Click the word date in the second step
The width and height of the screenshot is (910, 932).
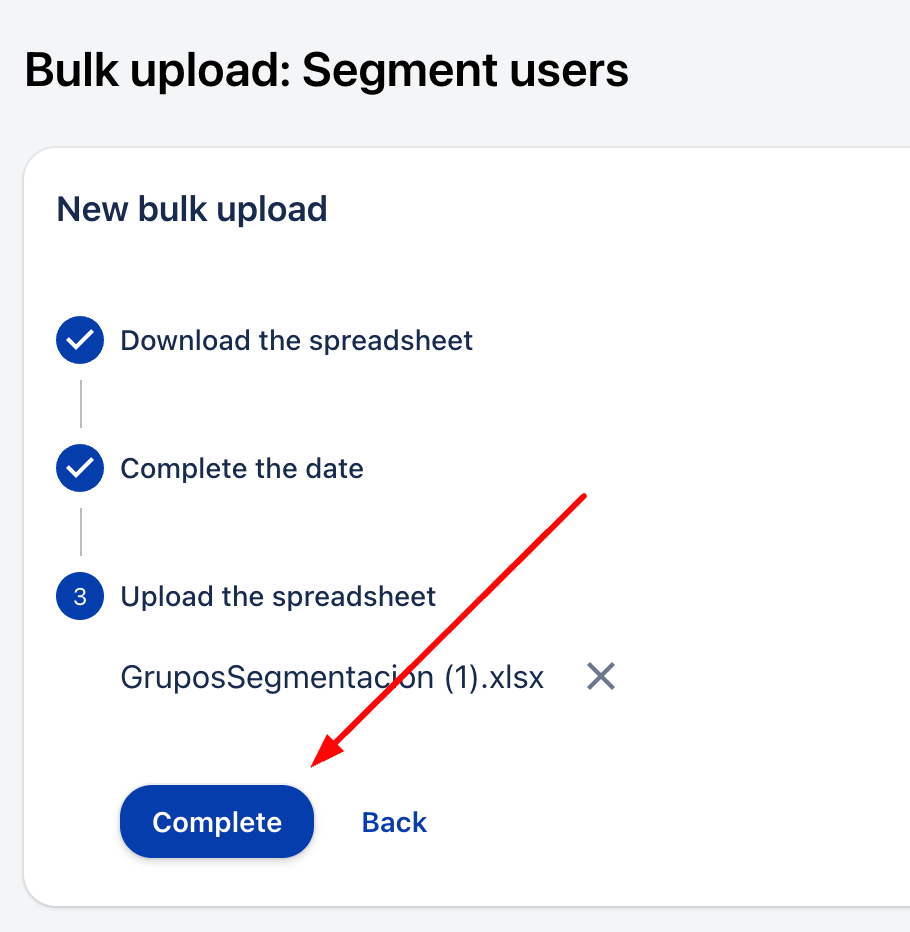(335, 468)
